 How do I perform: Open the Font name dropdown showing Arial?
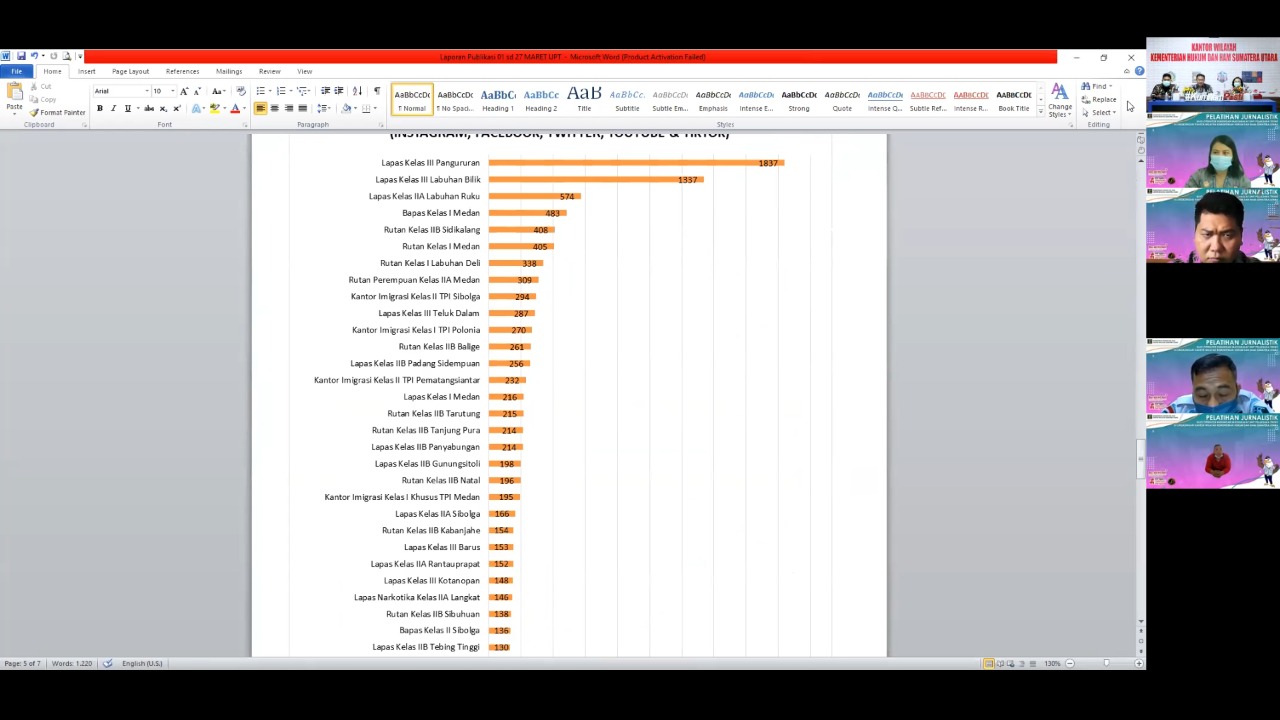[149, 91]
